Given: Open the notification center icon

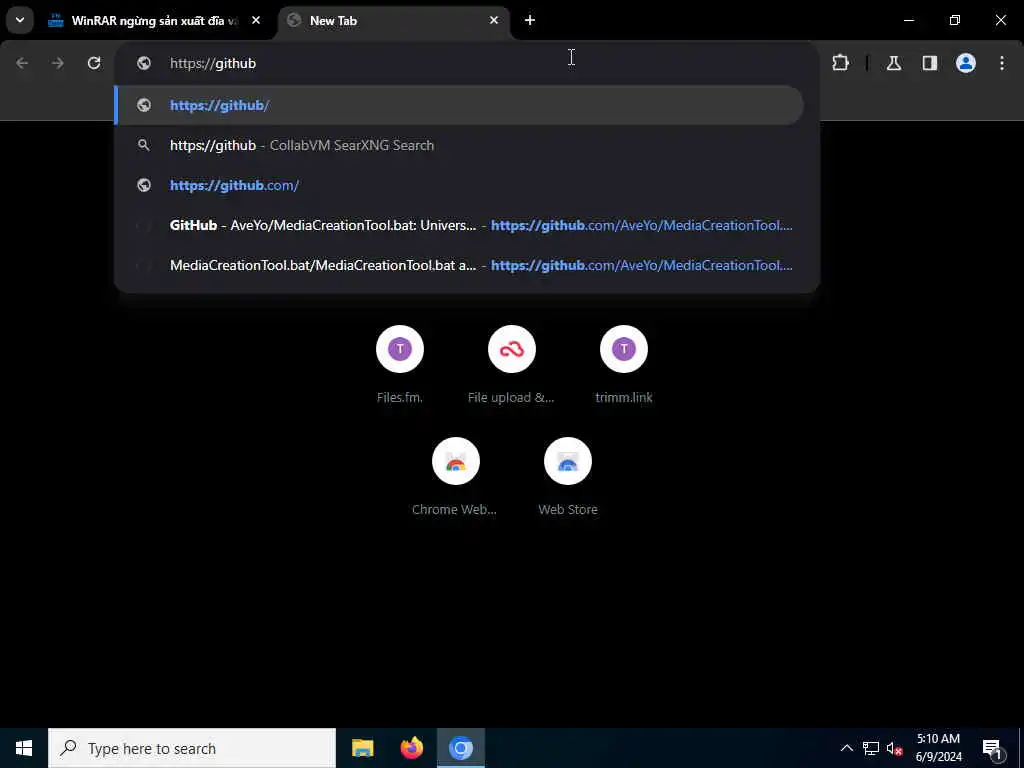Looking at the screenshot, I should [x=992, y=749].
